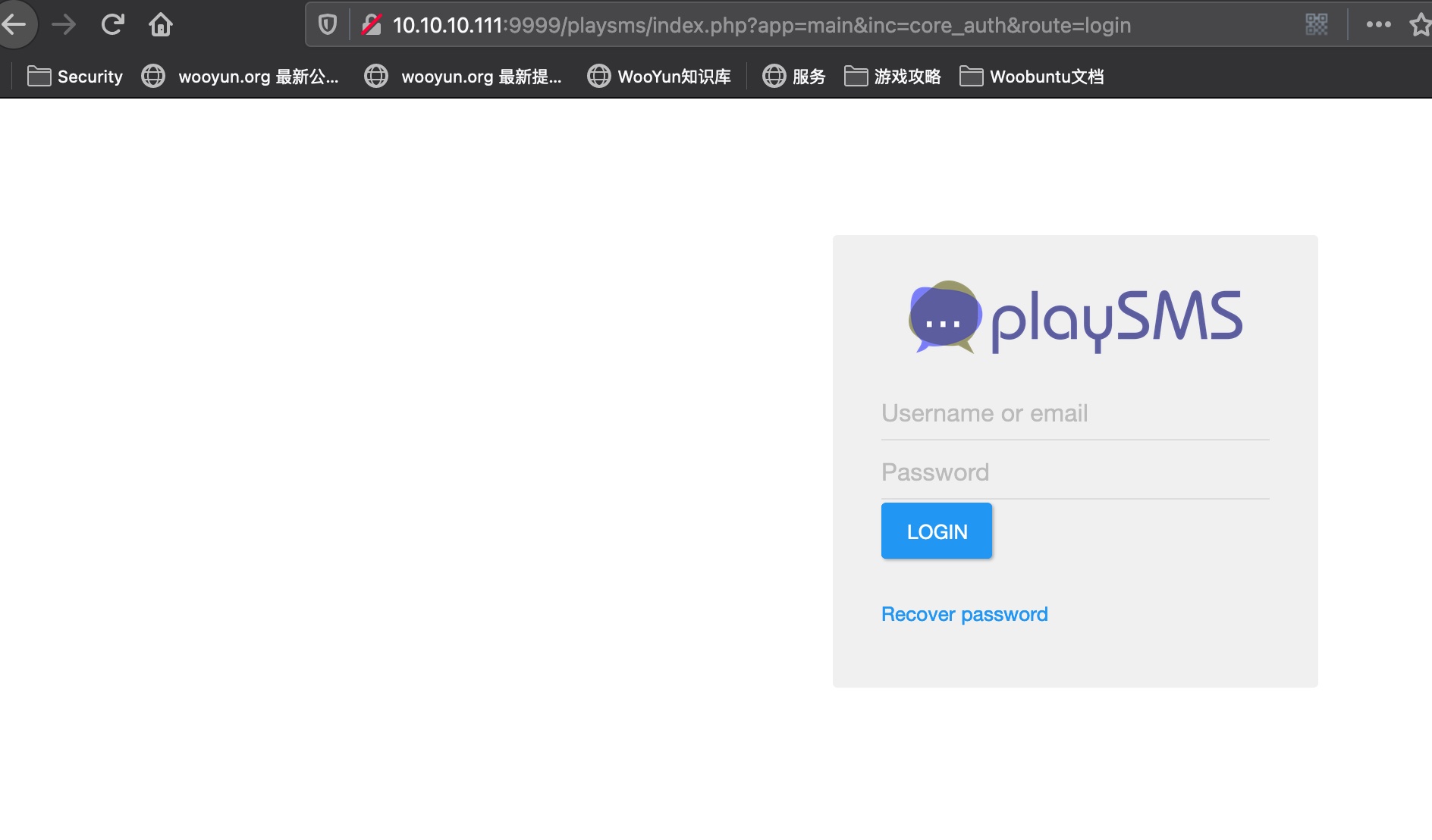The image size is (1432, 840).
Task: Open the wooyun.org 最新提... bookmark
Action: tap(463, 77)
